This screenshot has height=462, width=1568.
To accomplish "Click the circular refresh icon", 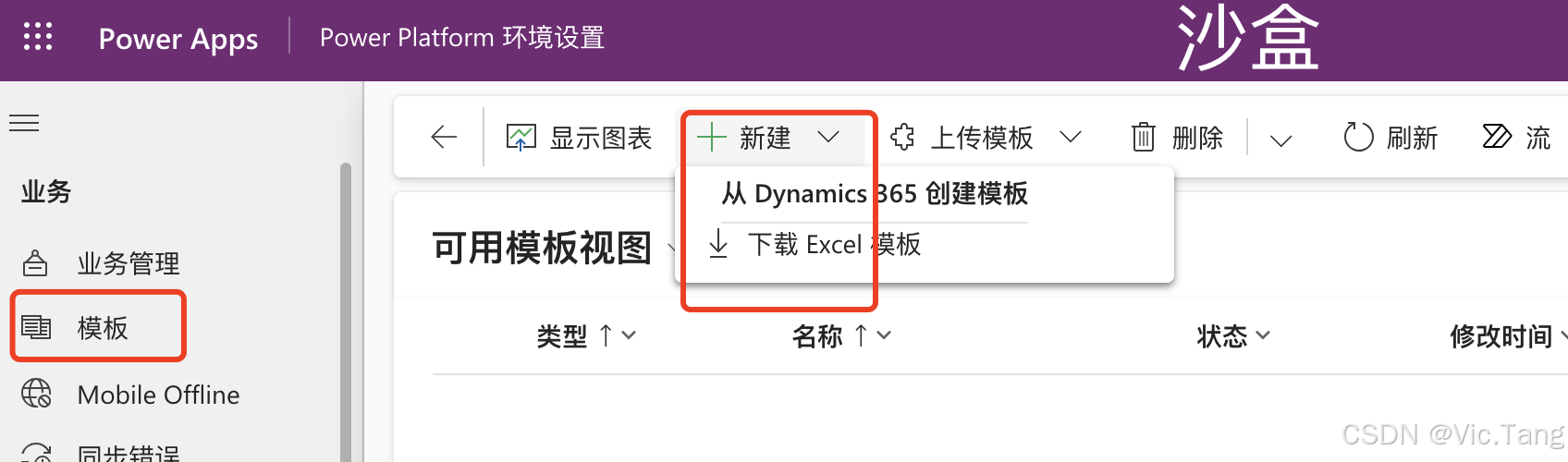I will pos(1358,138).
